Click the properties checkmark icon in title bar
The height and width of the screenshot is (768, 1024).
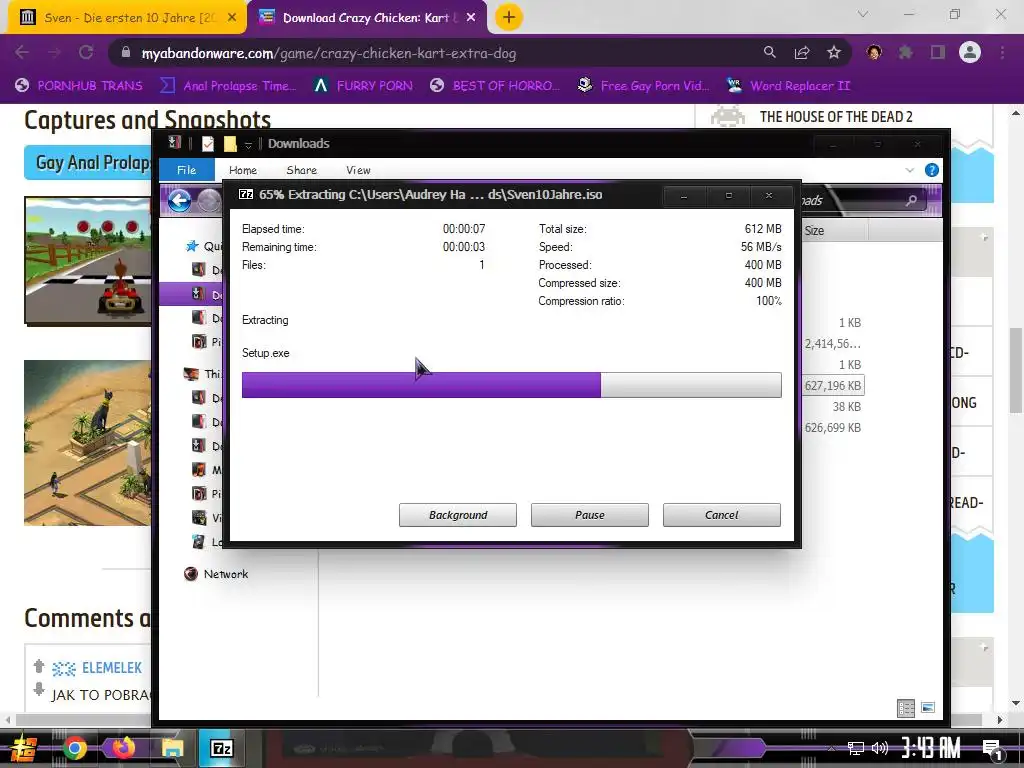[x=208, y=144]
